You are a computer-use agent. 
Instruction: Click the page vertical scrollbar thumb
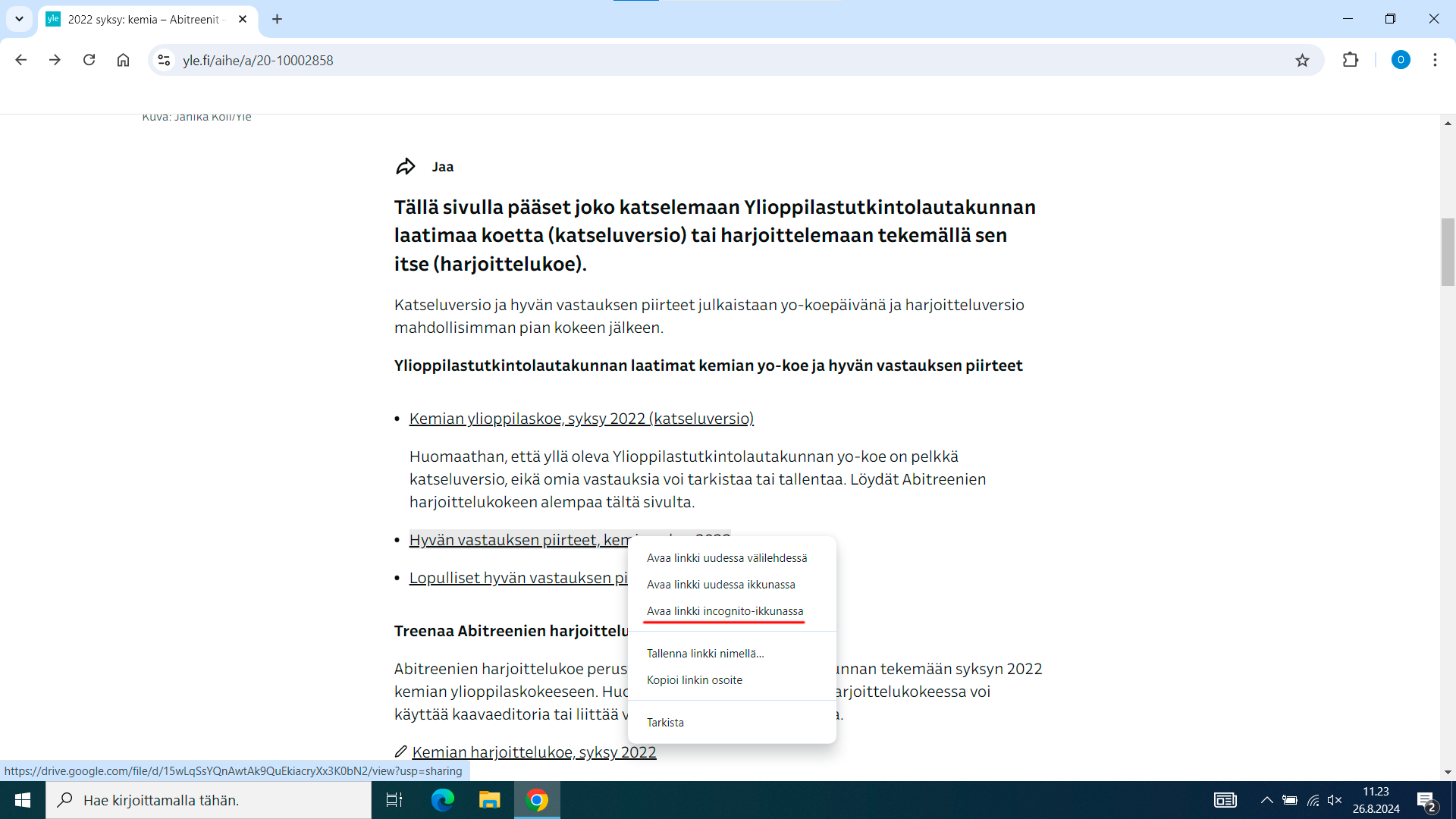[x=1448, y=252]
